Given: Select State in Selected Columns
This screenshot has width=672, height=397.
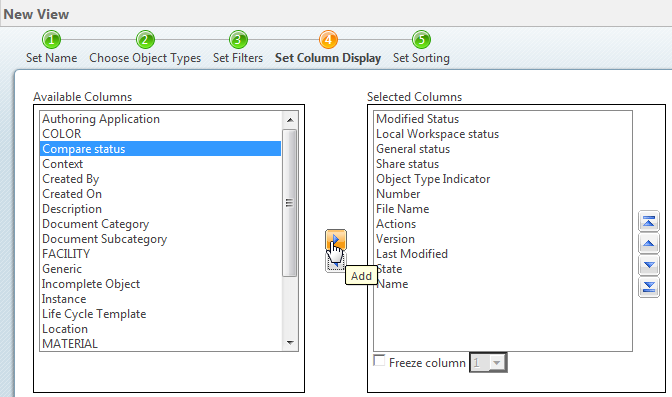Looking at the screenshot, I should pos(503,269).
